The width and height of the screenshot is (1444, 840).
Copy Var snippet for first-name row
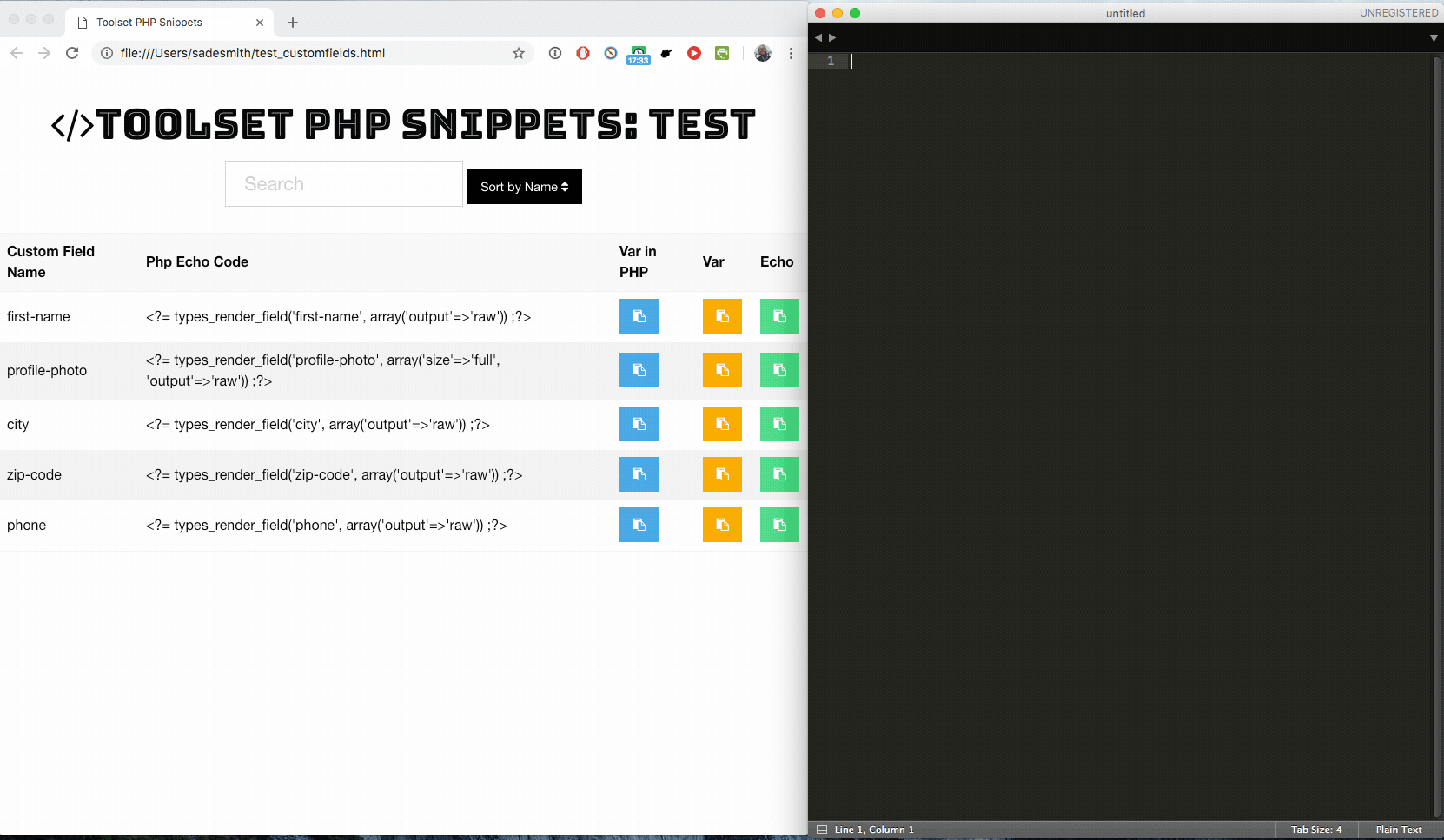tap(722, 316)
